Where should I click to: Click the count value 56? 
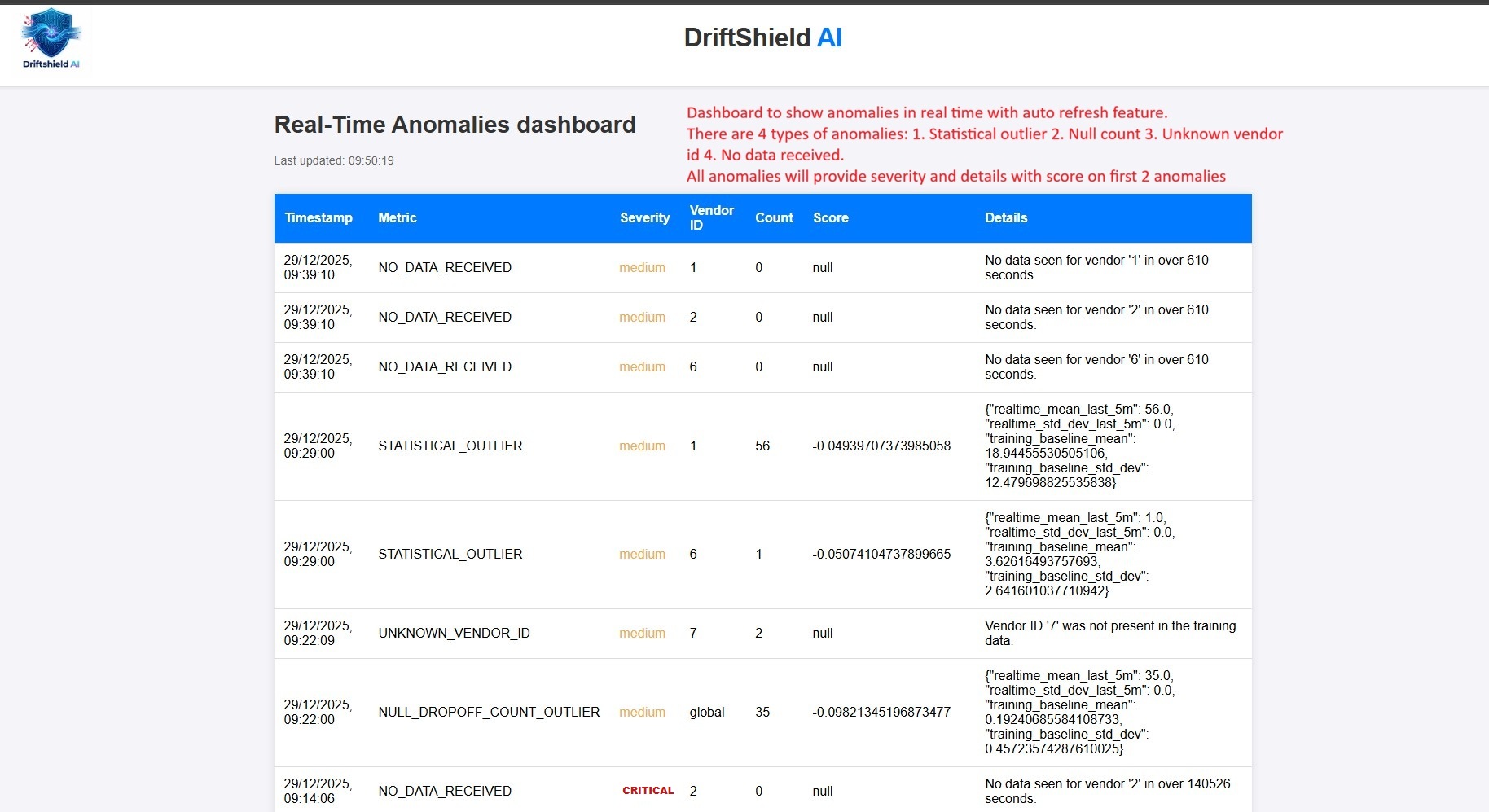[x=762, y=446]
